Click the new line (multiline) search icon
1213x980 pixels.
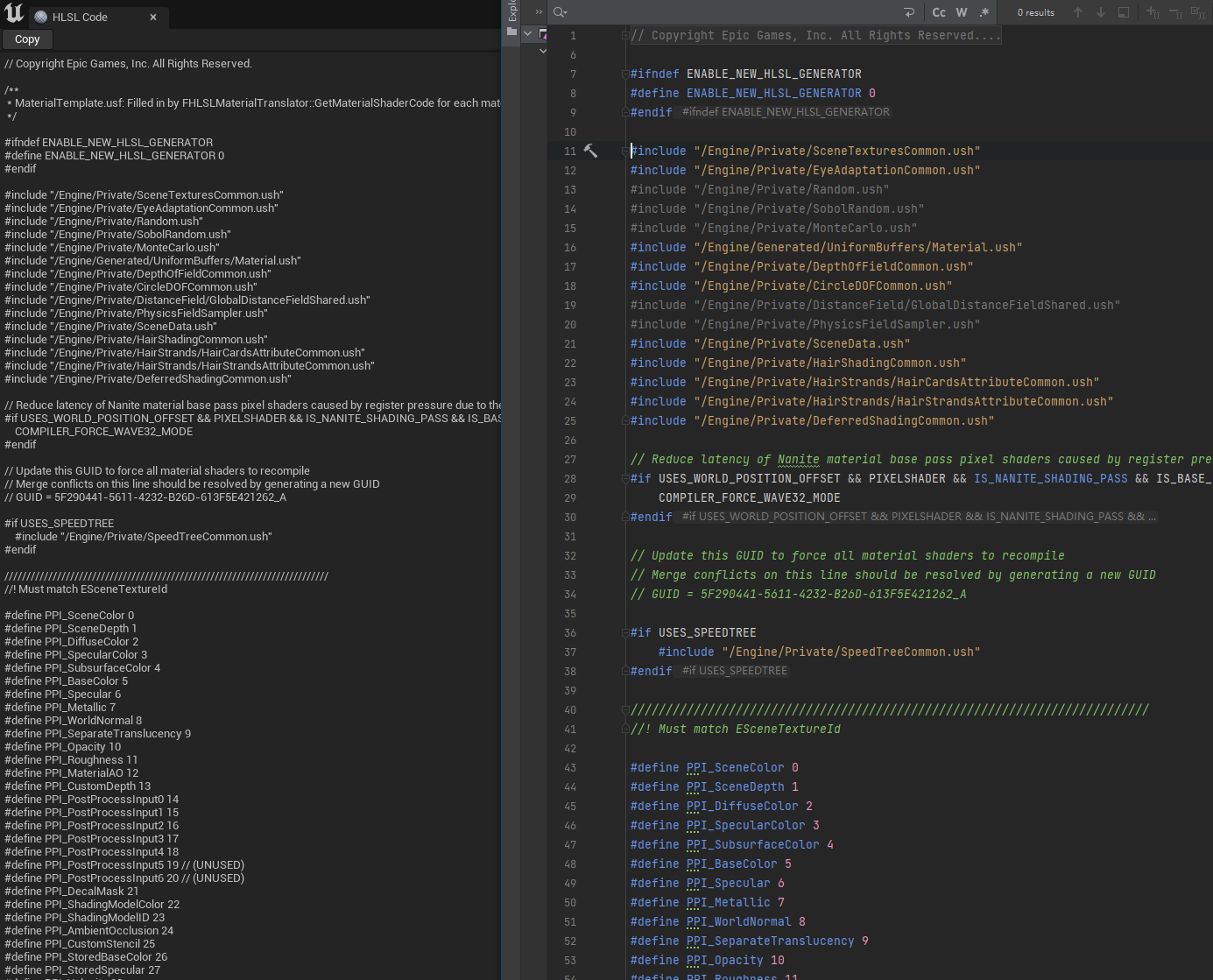(x=909, y=12)
